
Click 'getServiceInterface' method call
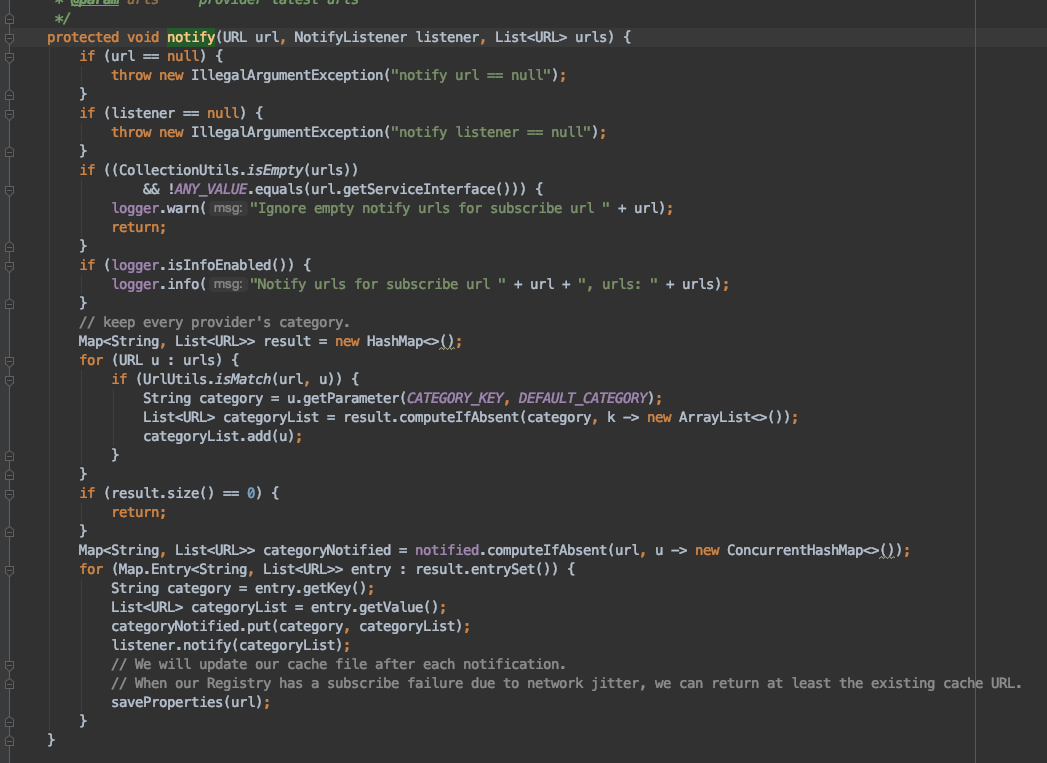click(419, 190)
